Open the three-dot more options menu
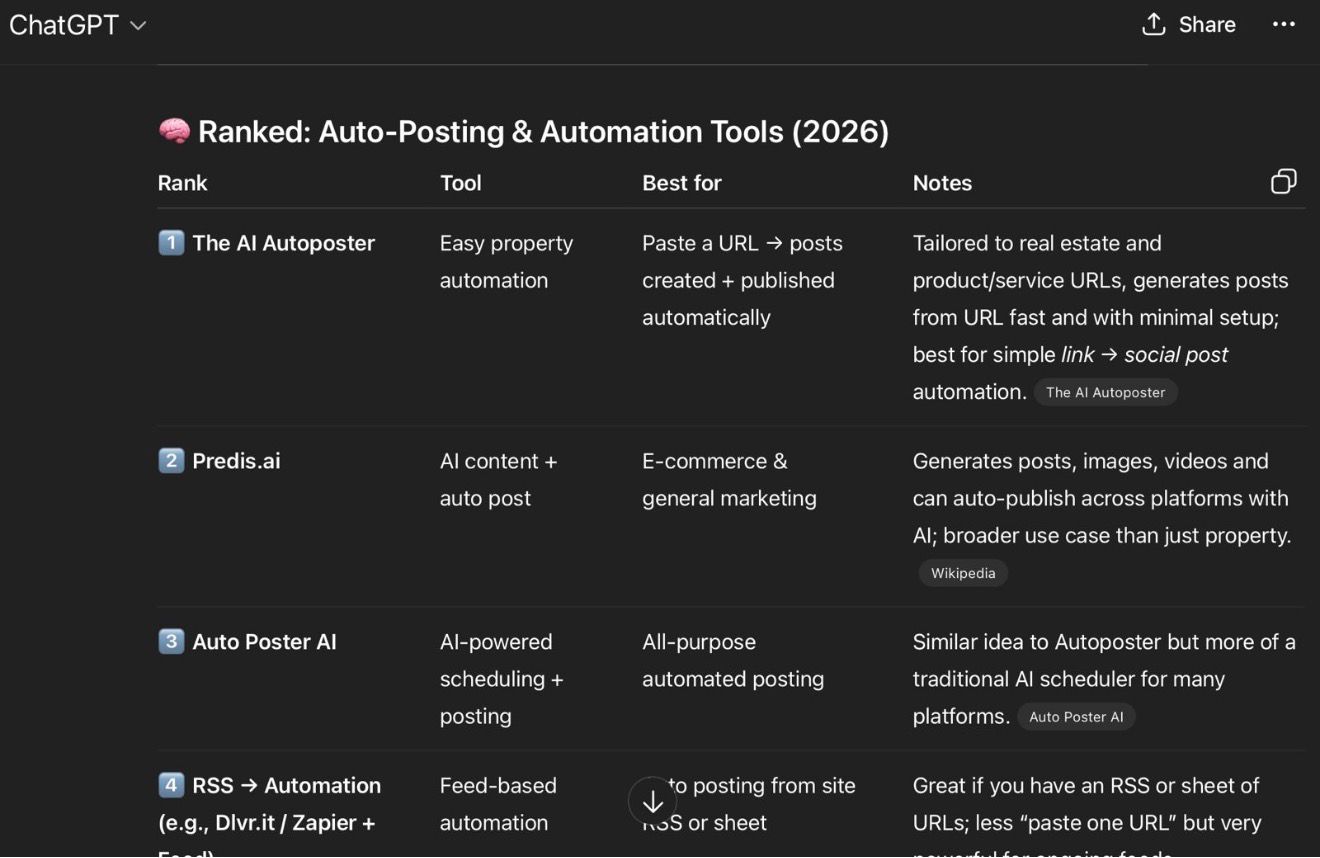This screenshot has height=858, width=1320. tap(1283, 25)
